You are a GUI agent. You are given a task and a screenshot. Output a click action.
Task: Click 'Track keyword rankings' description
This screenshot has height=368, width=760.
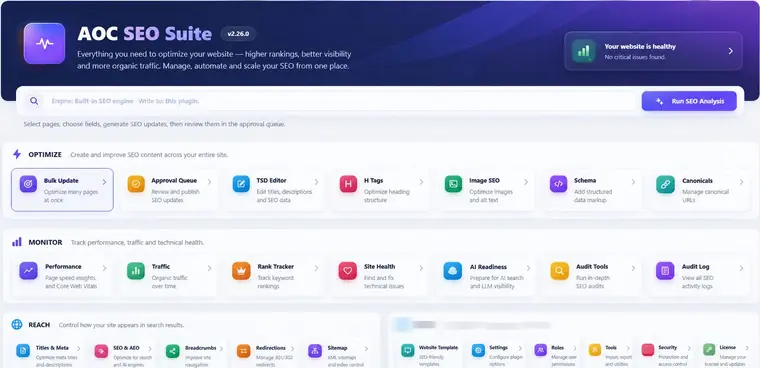point(276,282)
